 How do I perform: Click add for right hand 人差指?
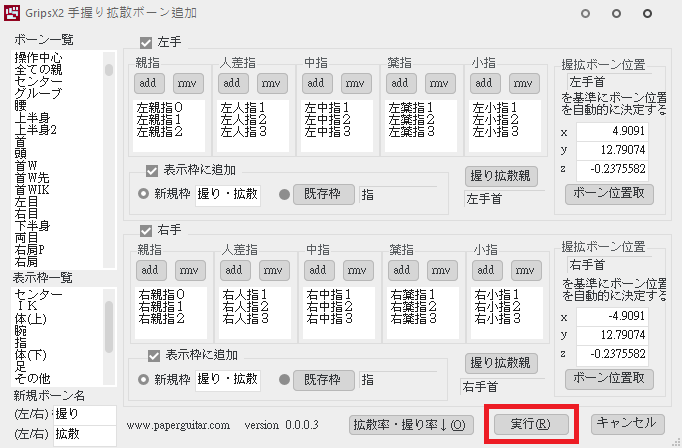click(x=235, y=270)
